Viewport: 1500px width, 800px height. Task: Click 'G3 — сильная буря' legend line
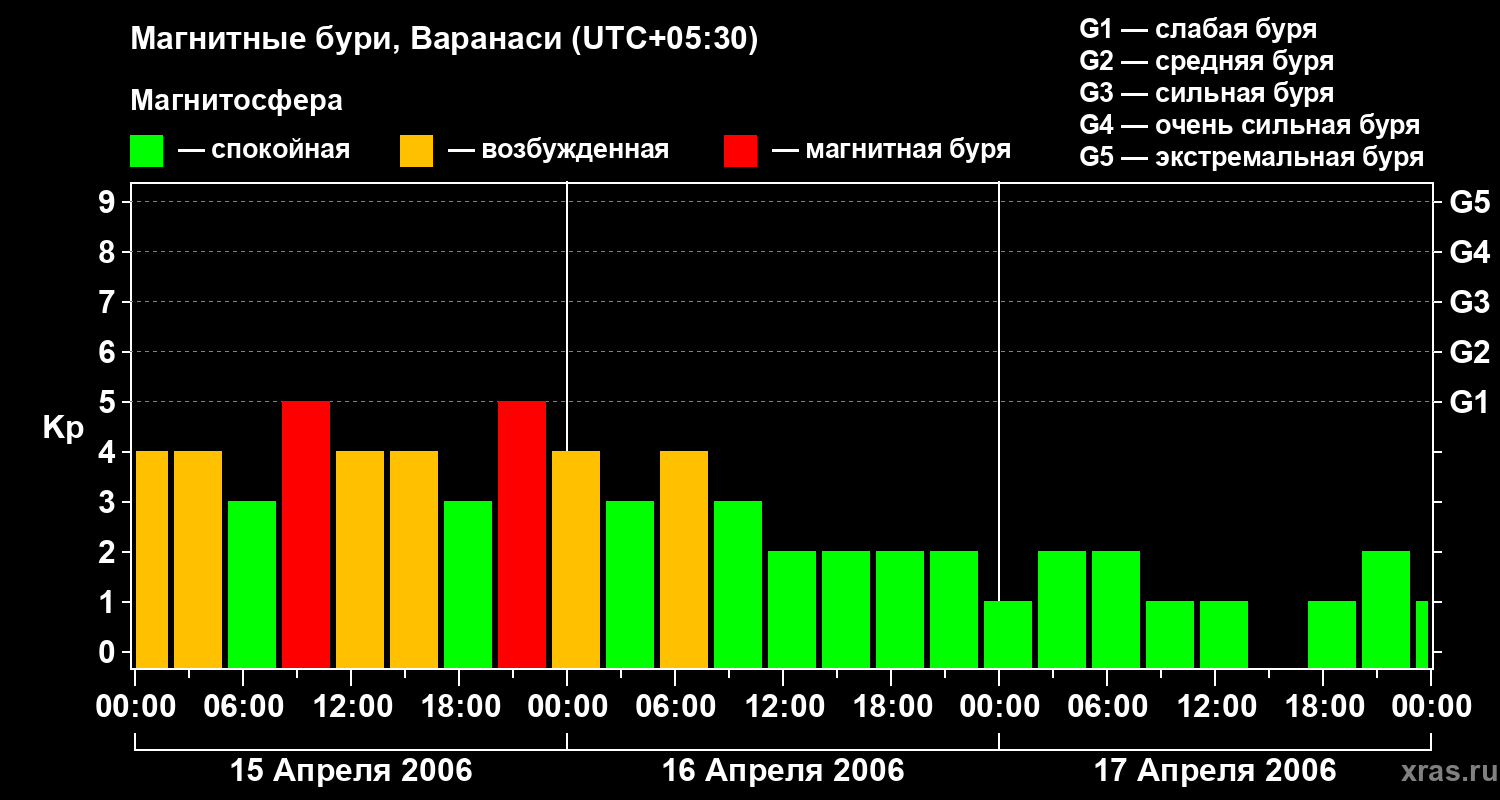click(1207, 93)
